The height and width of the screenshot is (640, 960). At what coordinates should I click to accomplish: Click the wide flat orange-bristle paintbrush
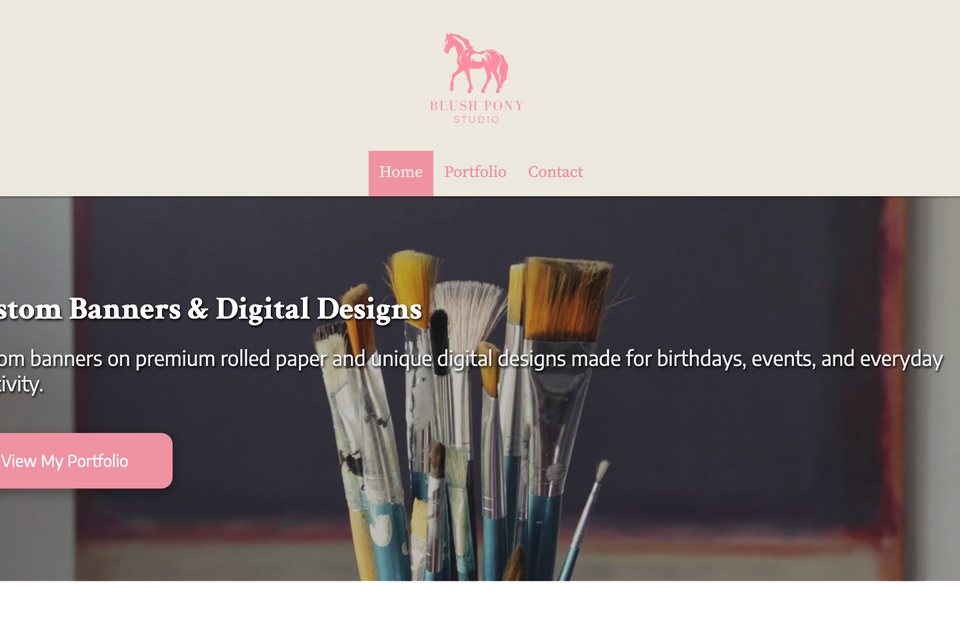(566, 300)
